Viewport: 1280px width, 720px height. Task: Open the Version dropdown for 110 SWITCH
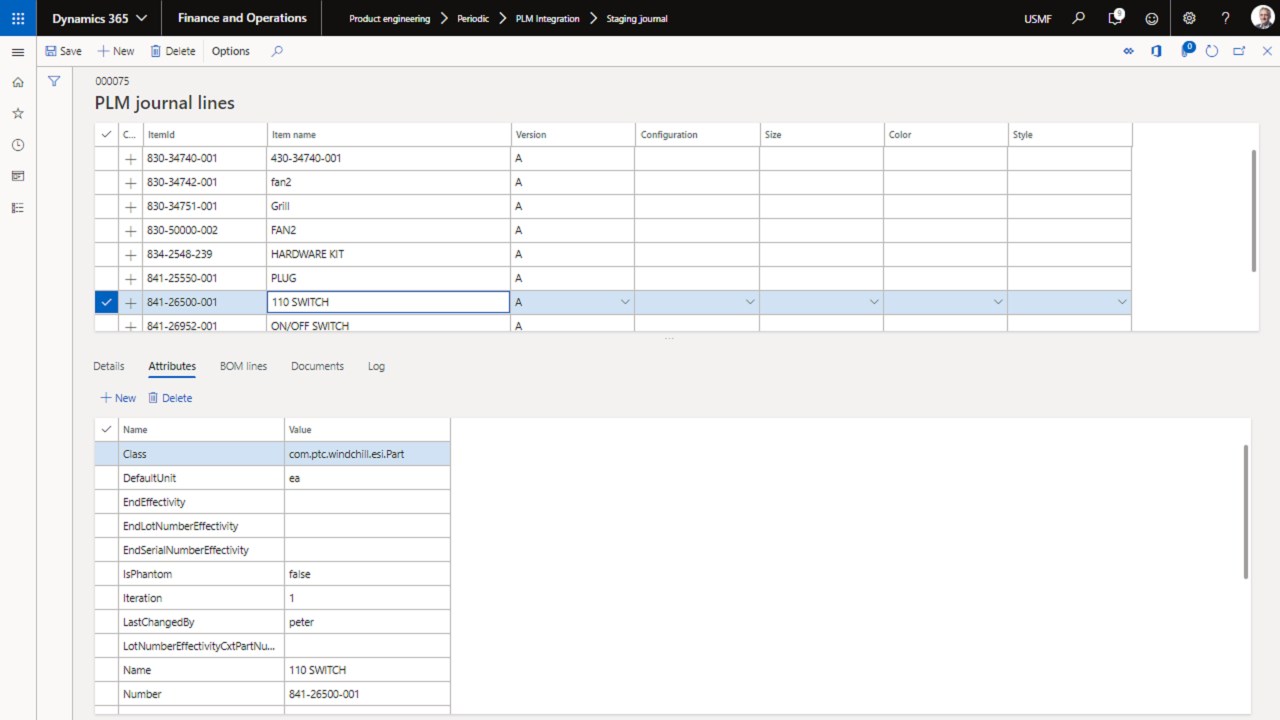pos(625,302)
